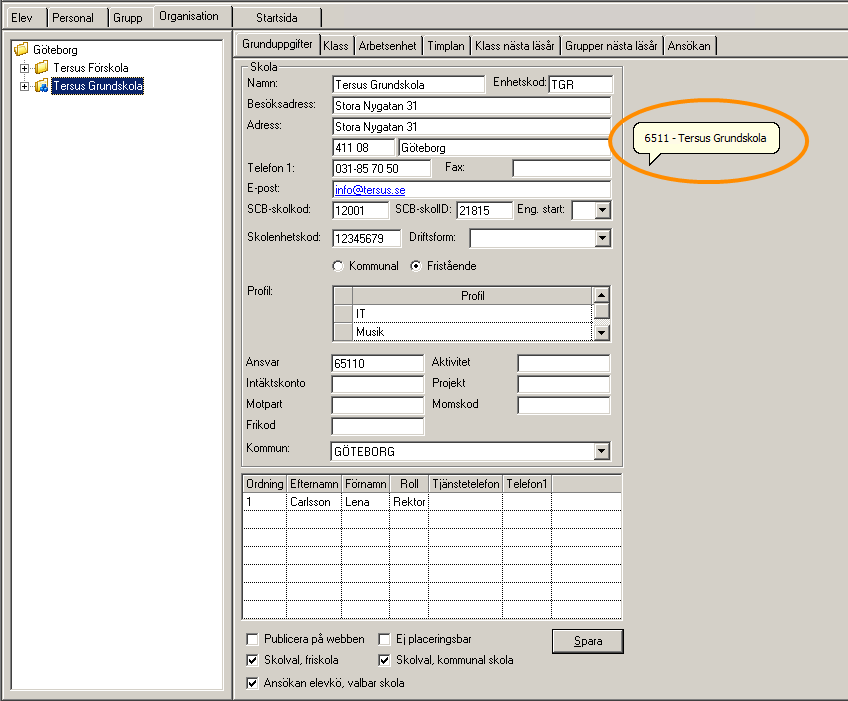Select the Göteborg tree root

pyautogui.click(x=55, y=50)
